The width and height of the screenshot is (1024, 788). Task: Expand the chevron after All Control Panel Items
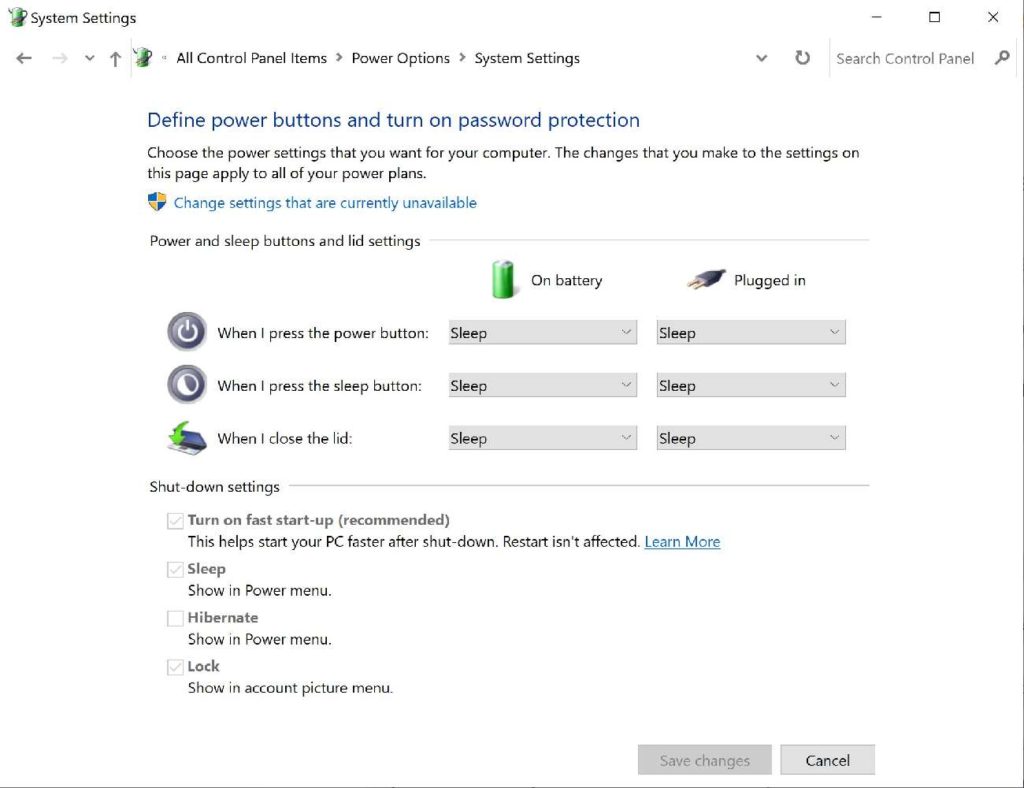pyautogui.click(x=339, y=57)
